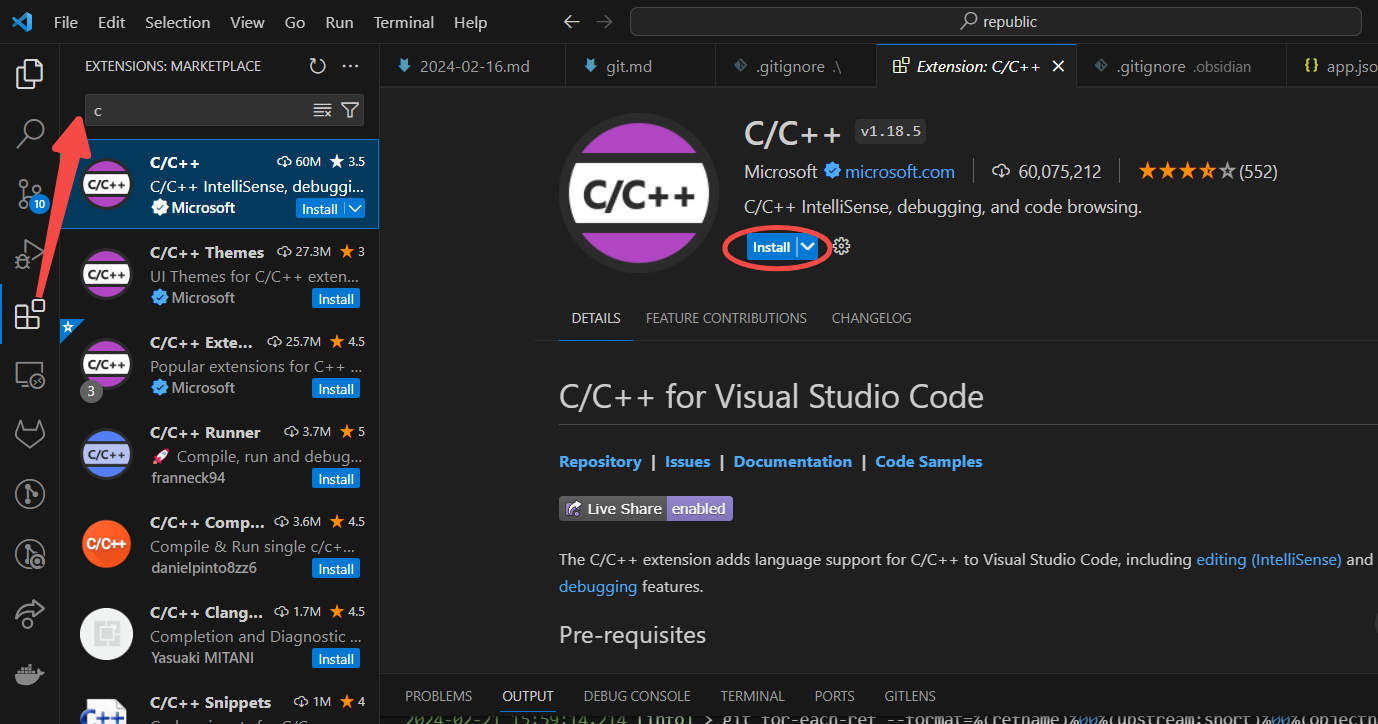Open the Docker view icon
Viewport: 1378px width, 724px height.
[30, 674]
